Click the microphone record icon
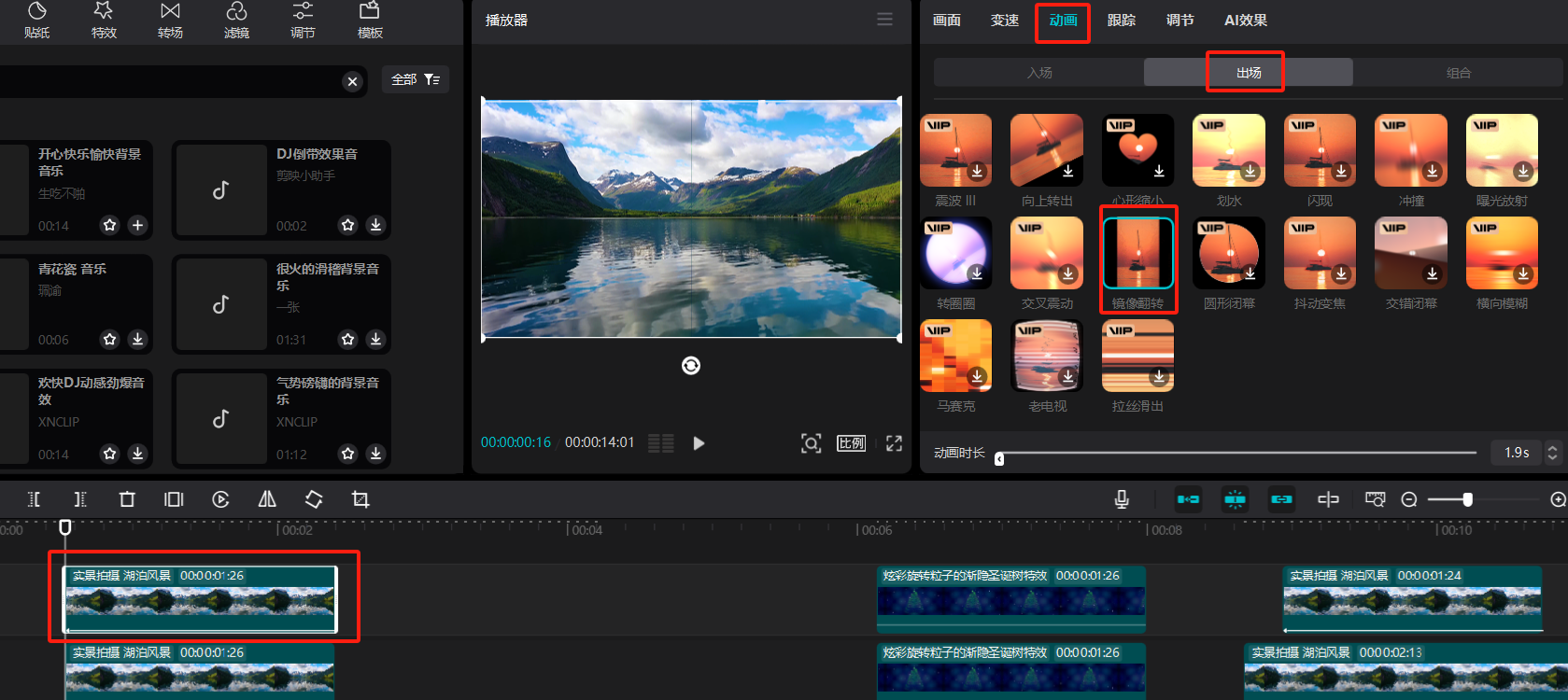 (1122, 499)
